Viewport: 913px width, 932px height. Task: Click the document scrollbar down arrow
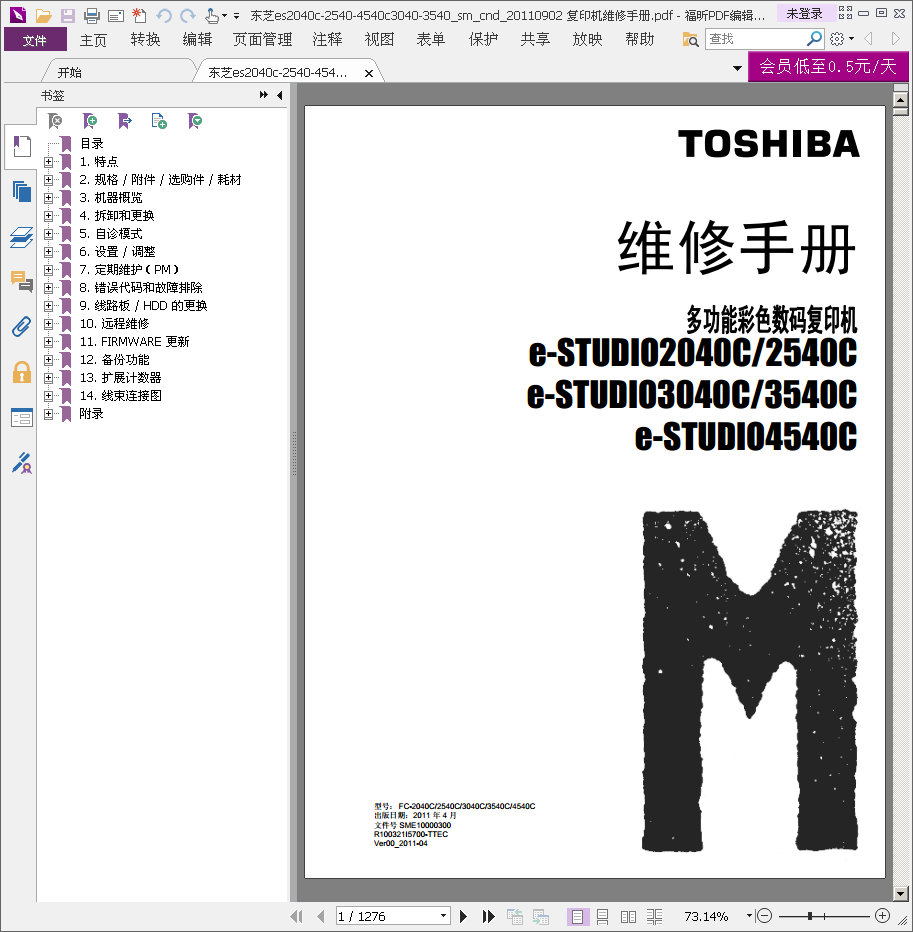tap(901, 893)
